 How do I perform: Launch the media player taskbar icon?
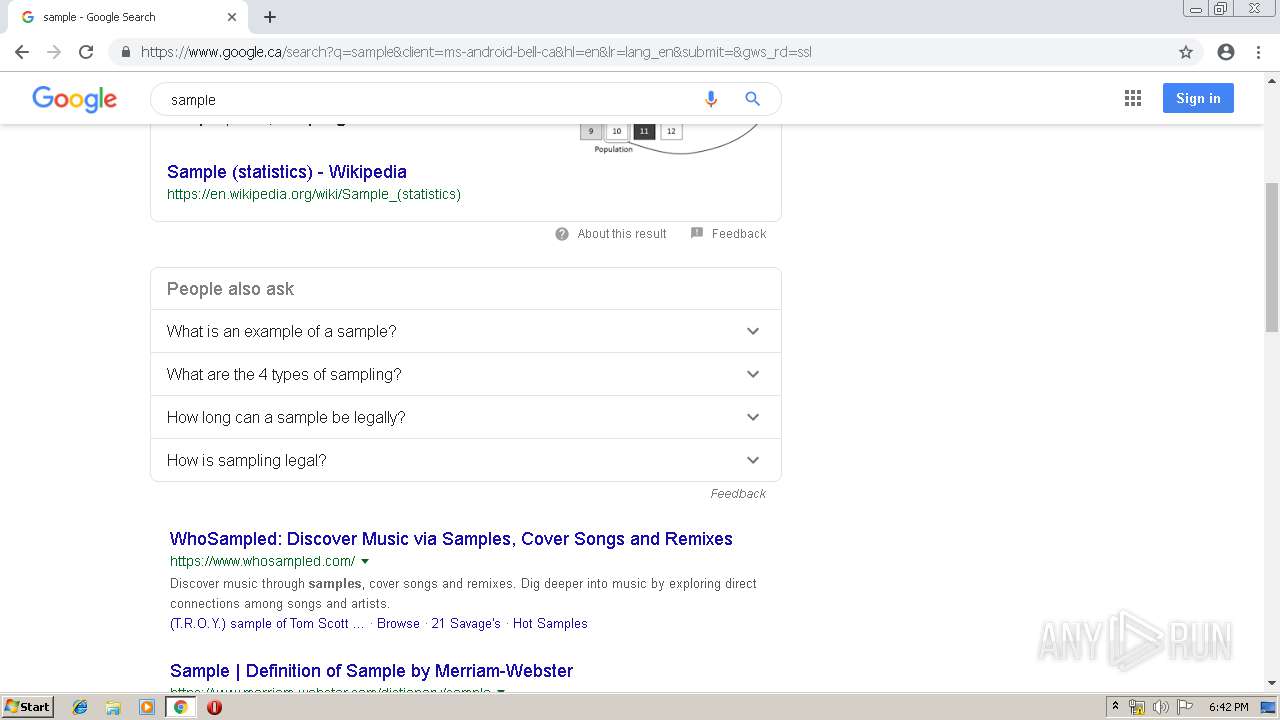pos(147,707)
